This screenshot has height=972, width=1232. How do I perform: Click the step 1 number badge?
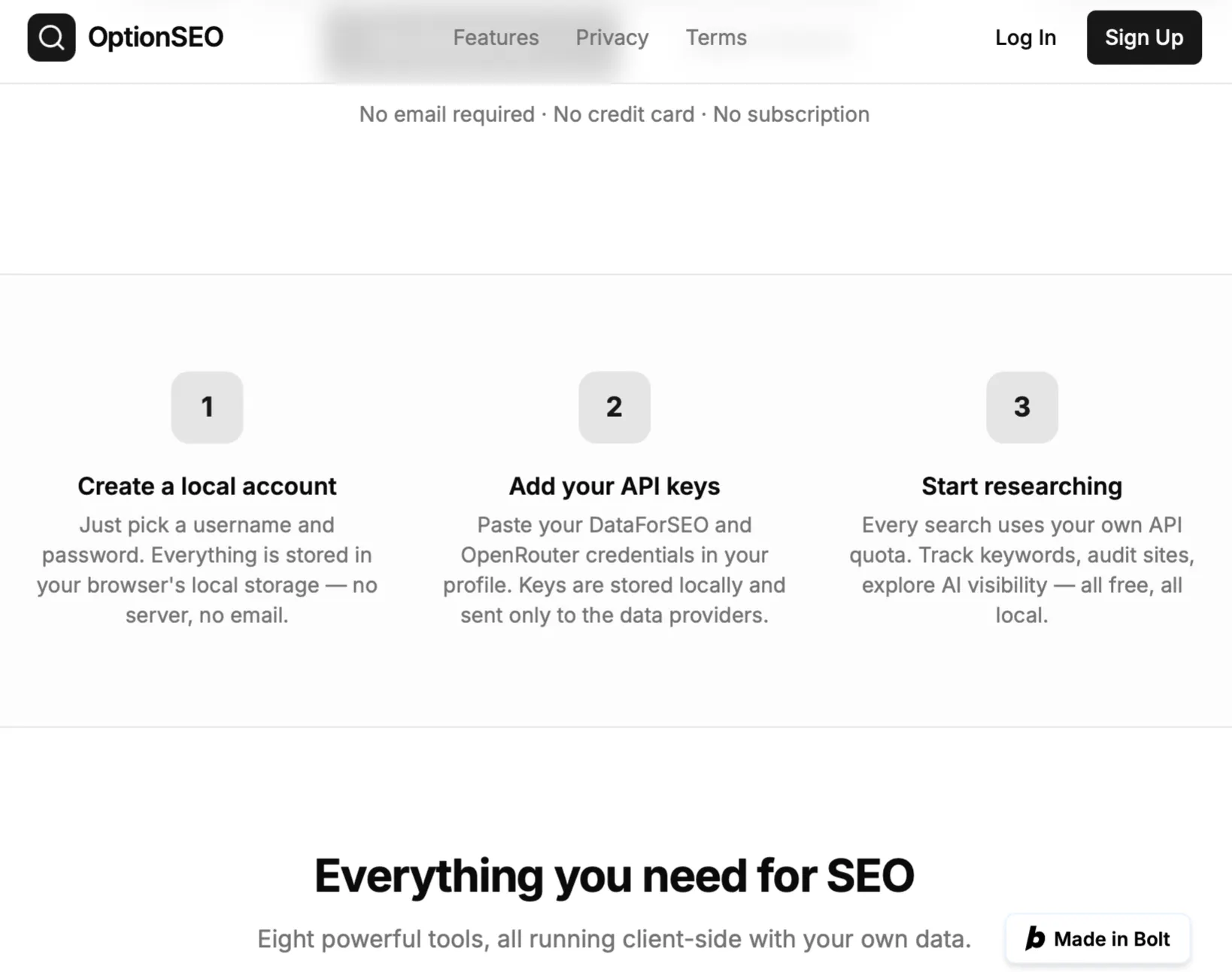pos(207,407)
